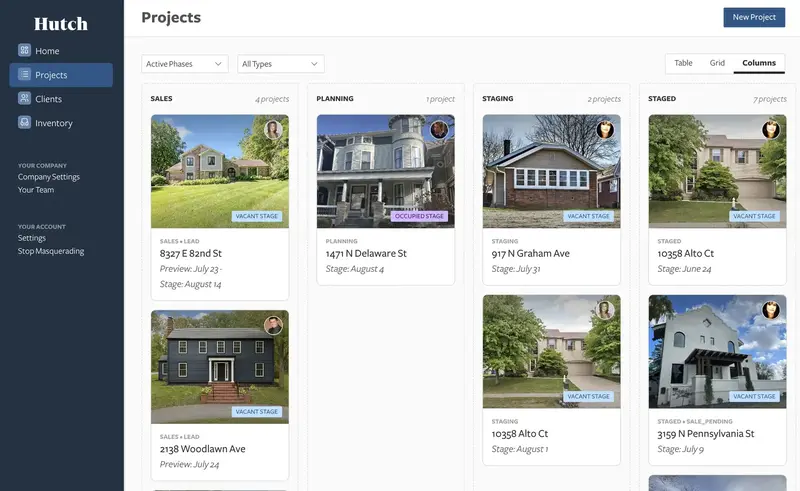Click the STAGED column header
The image size is (800, 491).
coord(662,99)
